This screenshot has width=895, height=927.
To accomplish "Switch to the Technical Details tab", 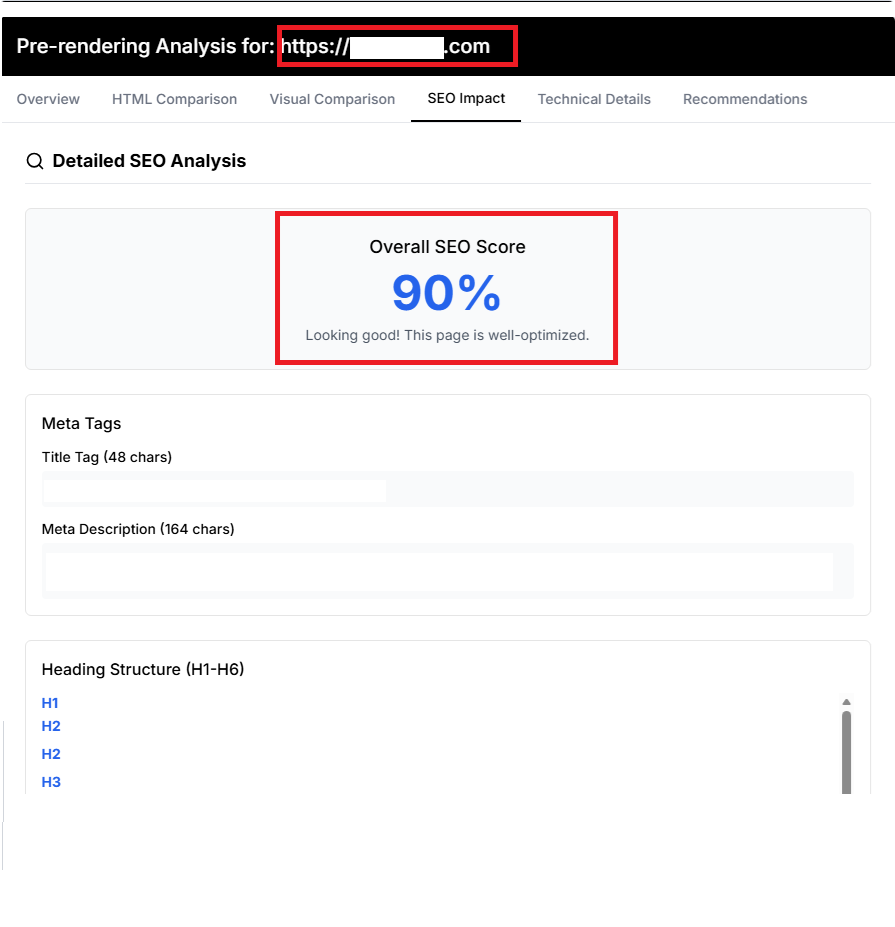I will point(594,99).
